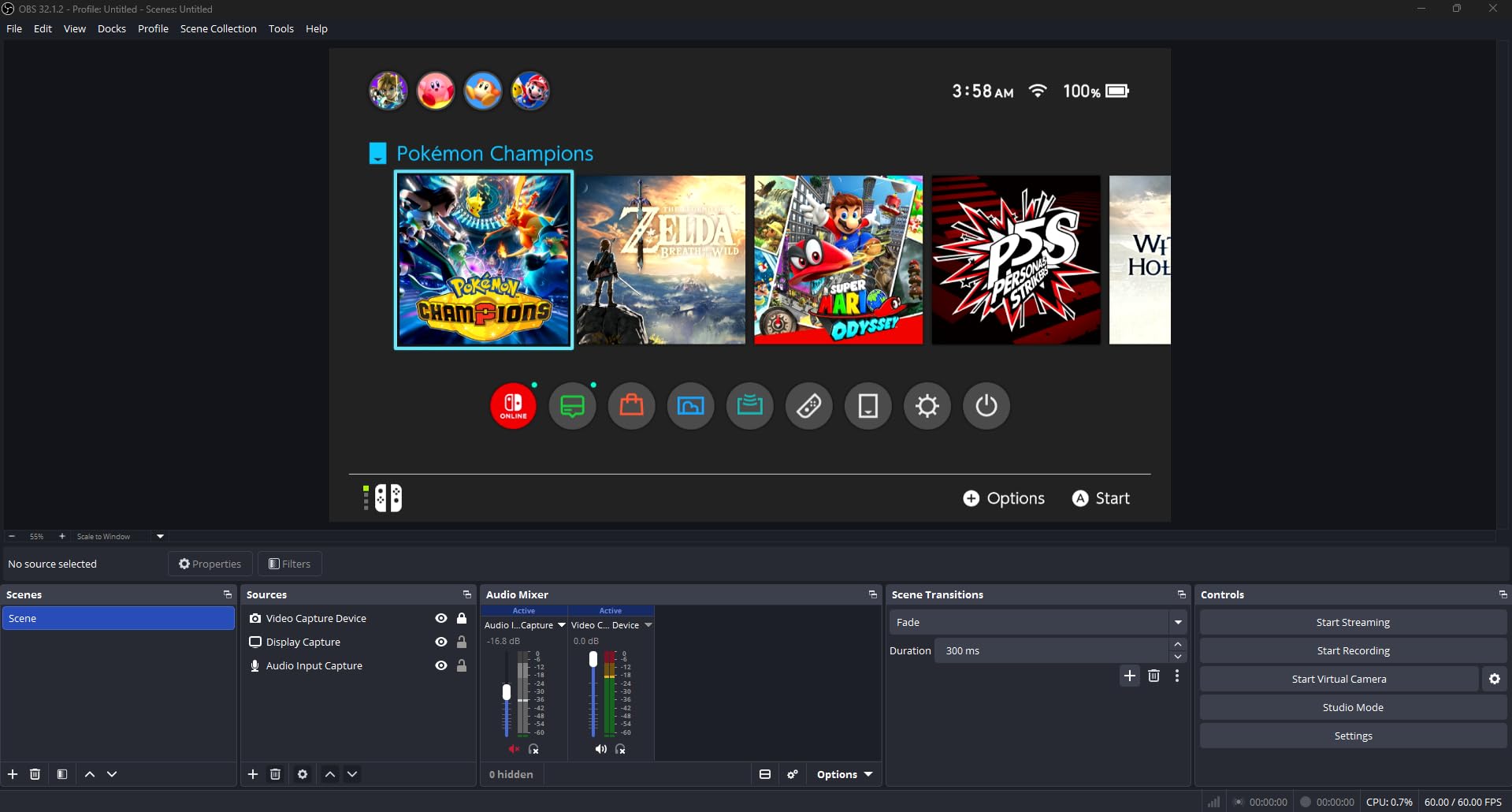Screen dimensions: 1512x812
Task: Open the Edit menu
Action: click(43, 28)
